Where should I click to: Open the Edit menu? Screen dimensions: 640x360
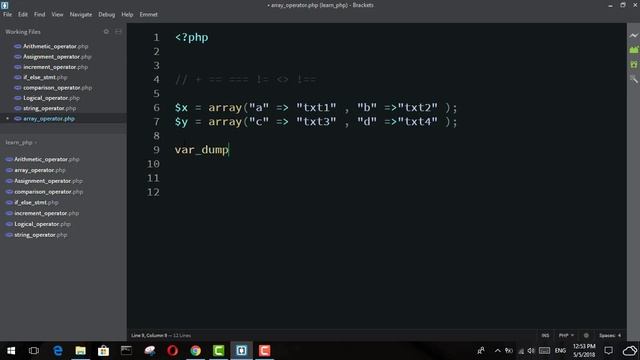coord(23,14)
